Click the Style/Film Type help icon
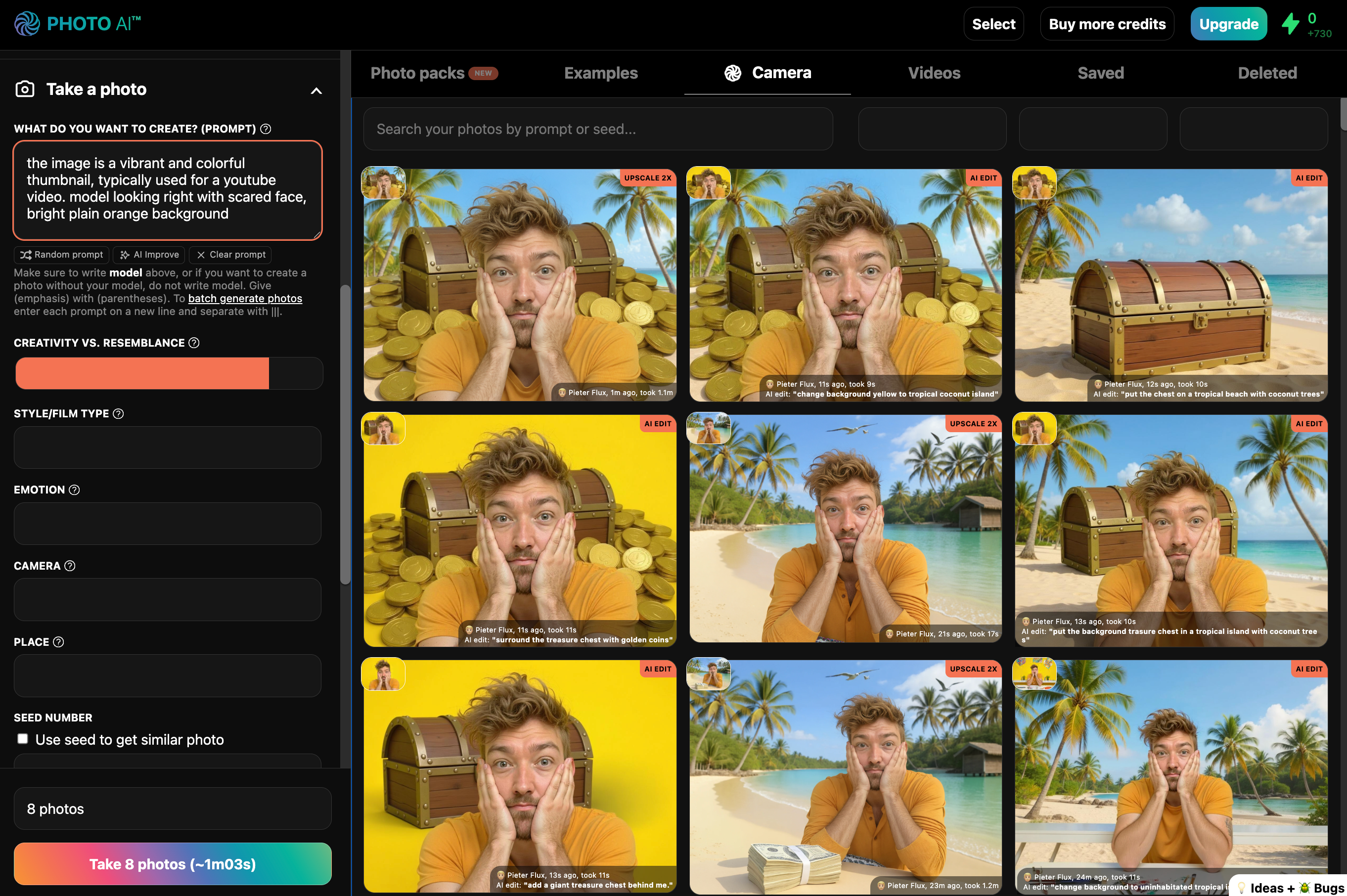Image resolution: width=1347 pixels, height=896 pixels. point(118,414)
